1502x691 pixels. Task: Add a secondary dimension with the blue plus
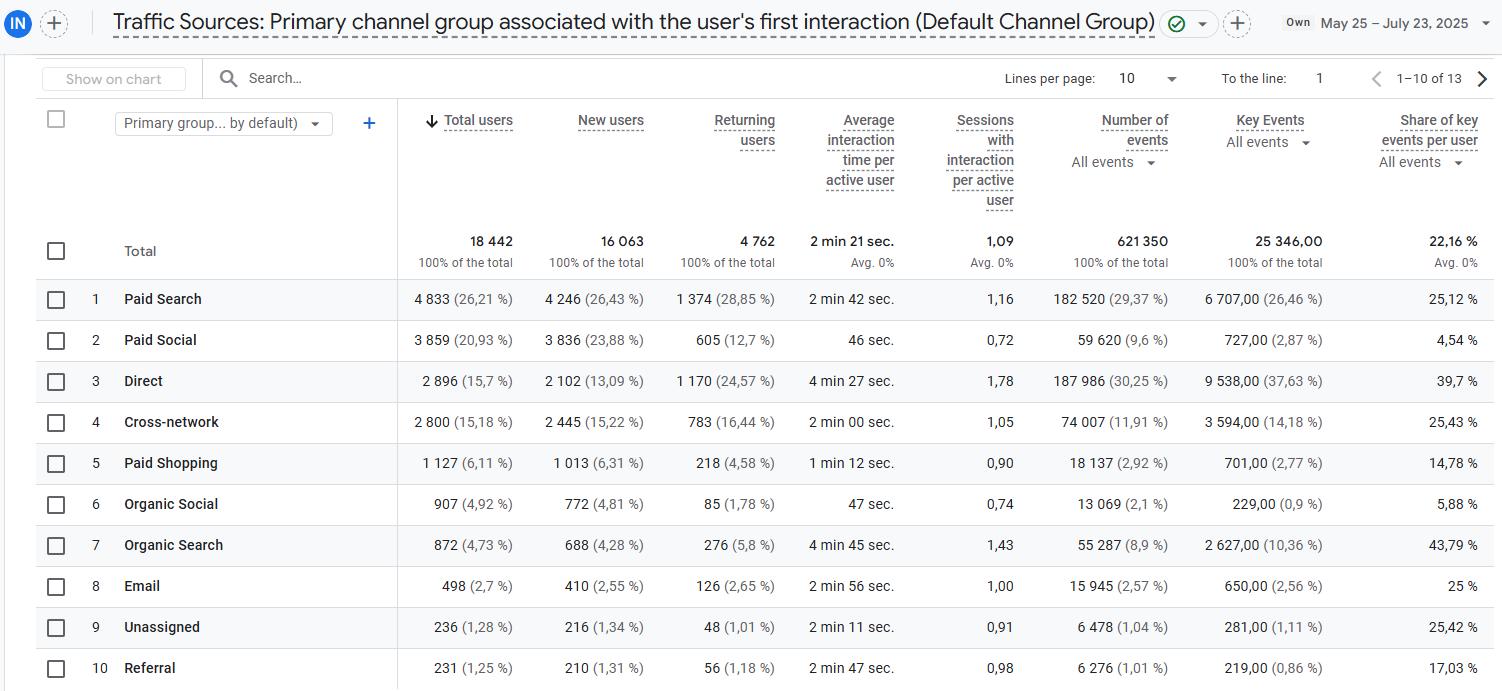click(369, 123)
